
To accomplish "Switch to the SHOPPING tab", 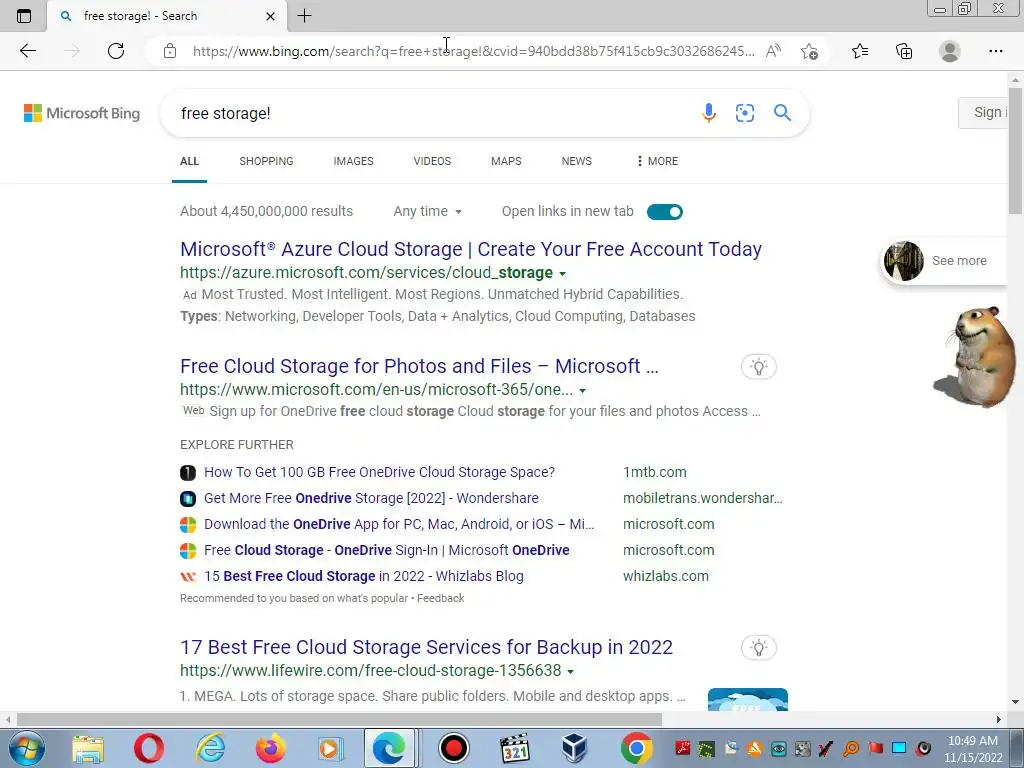I will [x=266, y=161].
